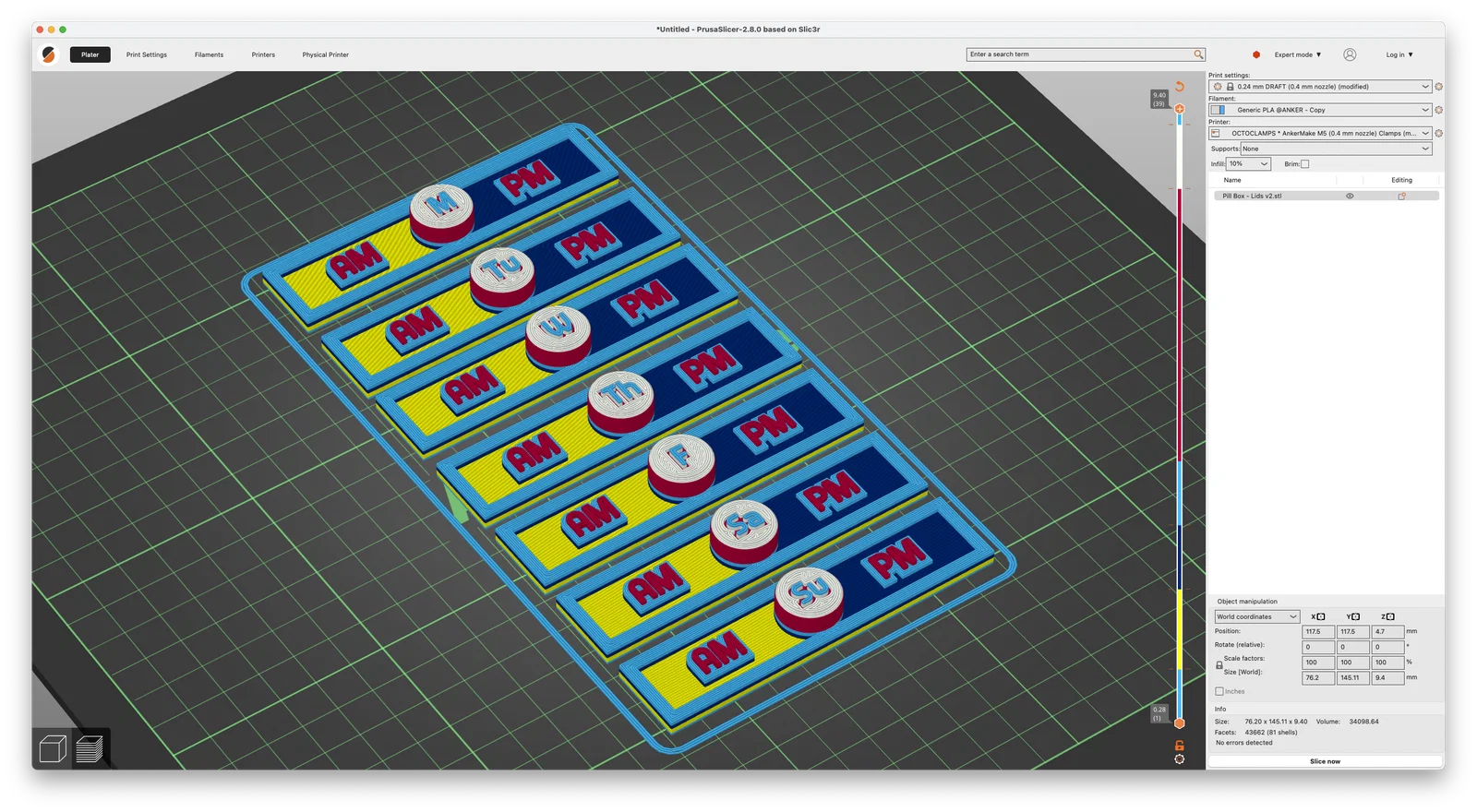1477x812 pixels.
Task: Open layer slider settings cog icon
Action: [1179, 759]
